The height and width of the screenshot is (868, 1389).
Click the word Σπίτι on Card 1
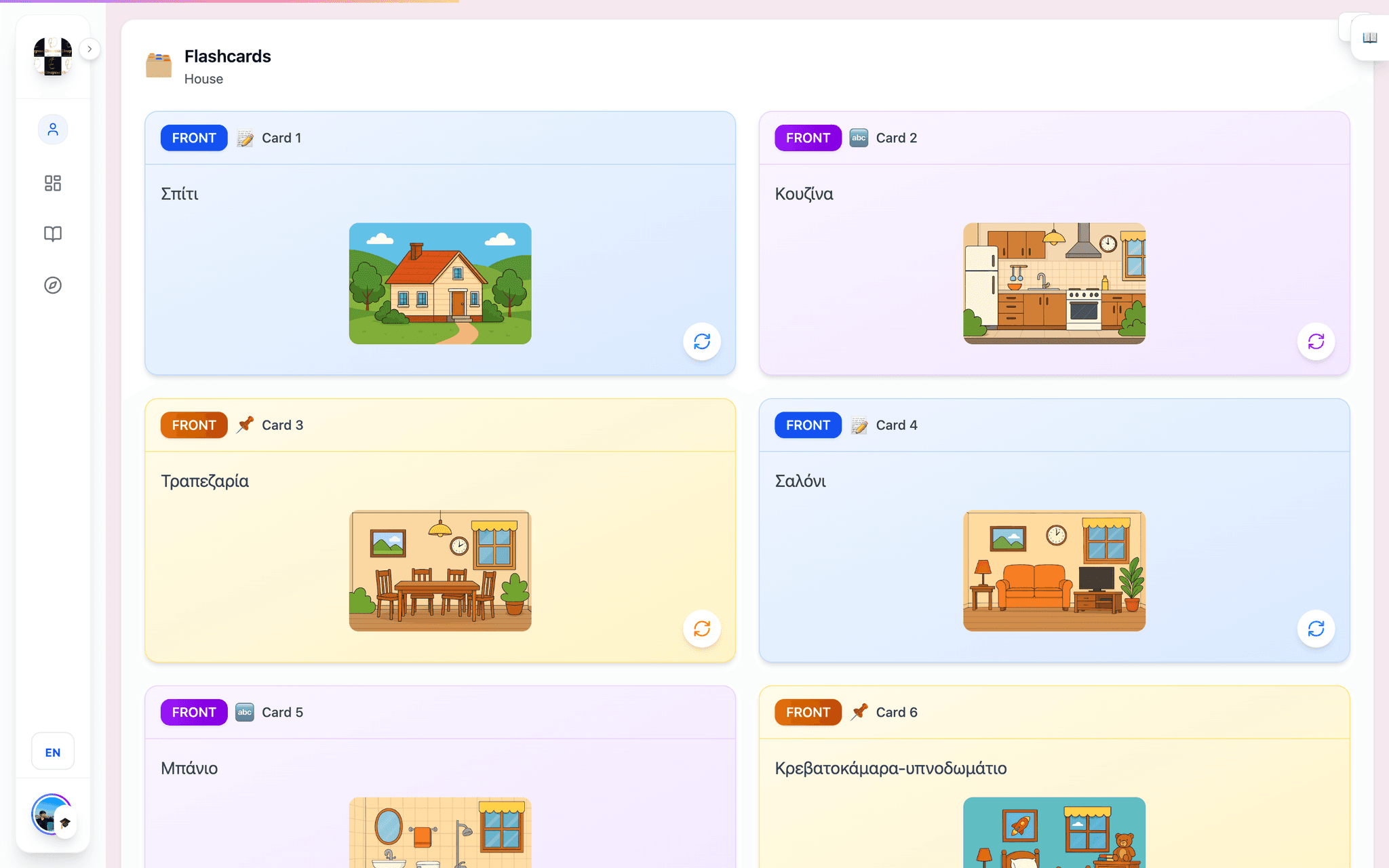click(x=180, y=194)
